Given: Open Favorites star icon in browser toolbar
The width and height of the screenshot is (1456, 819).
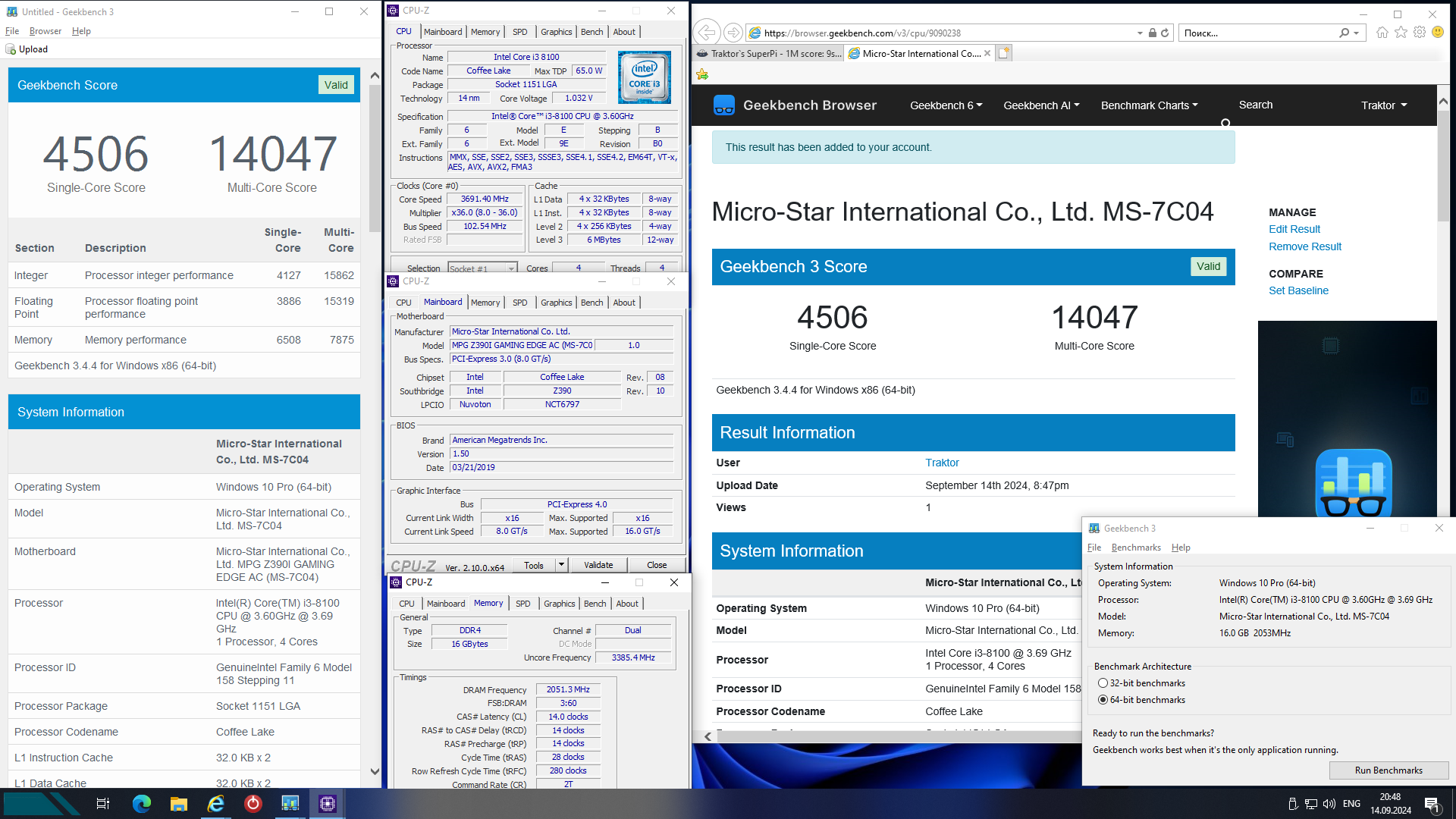Looking at the screenshot, I should click(x=1401, y=33).
